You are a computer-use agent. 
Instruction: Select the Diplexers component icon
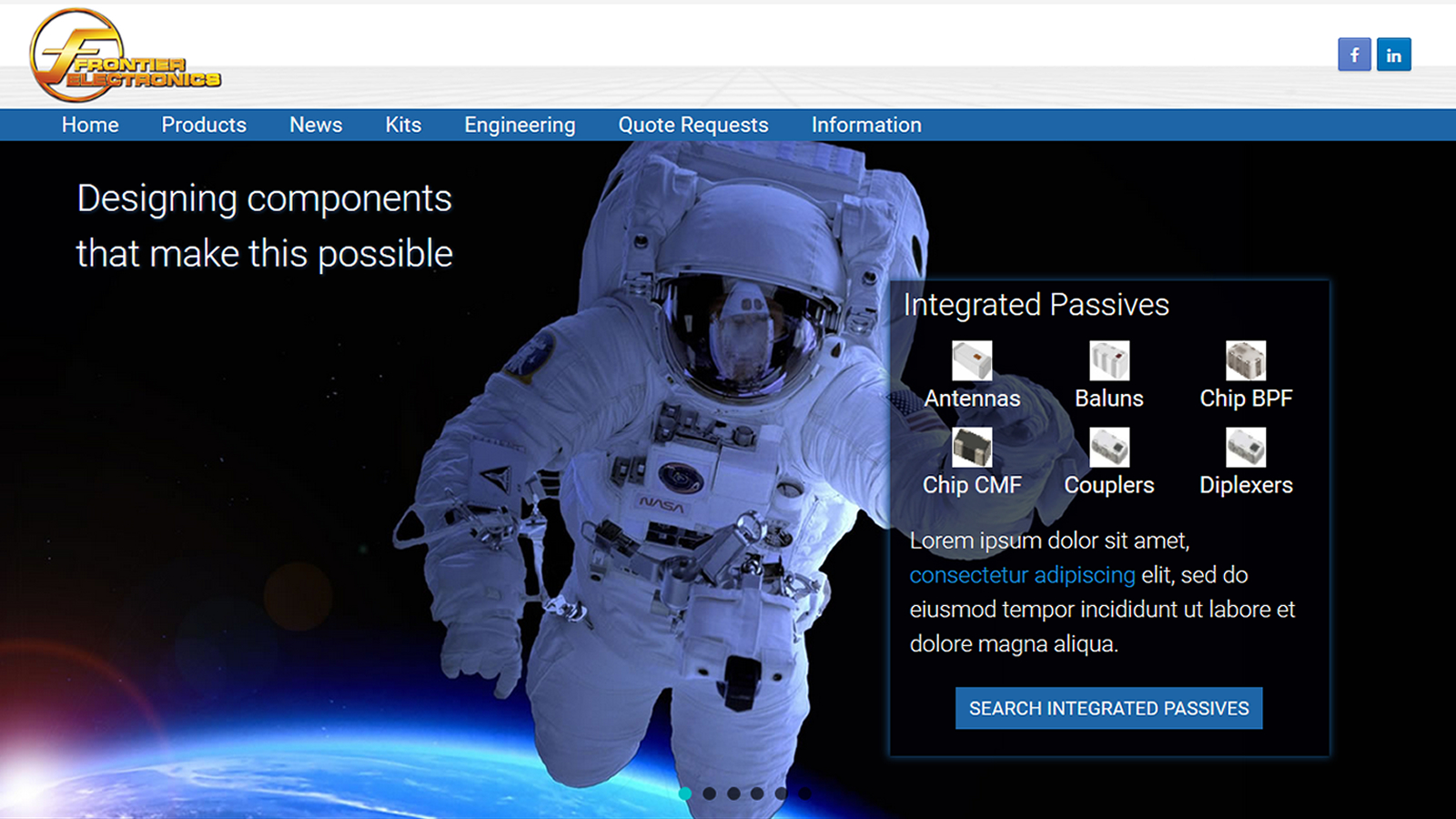1246,448
